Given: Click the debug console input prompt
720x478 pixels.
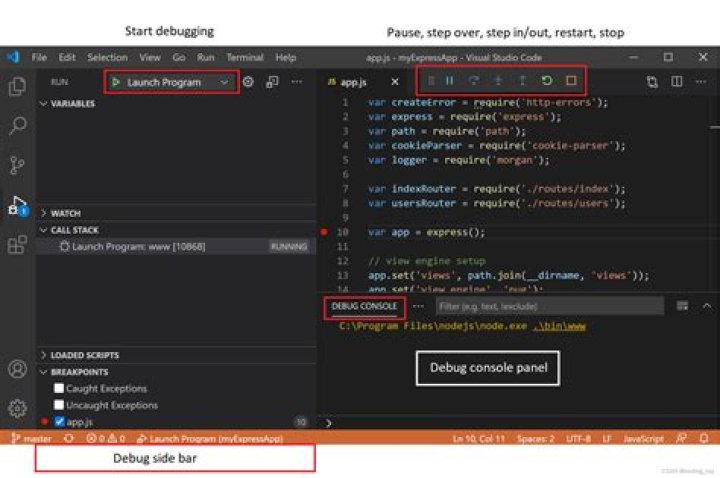Looking at the screenshot, I should coord(519,423).
